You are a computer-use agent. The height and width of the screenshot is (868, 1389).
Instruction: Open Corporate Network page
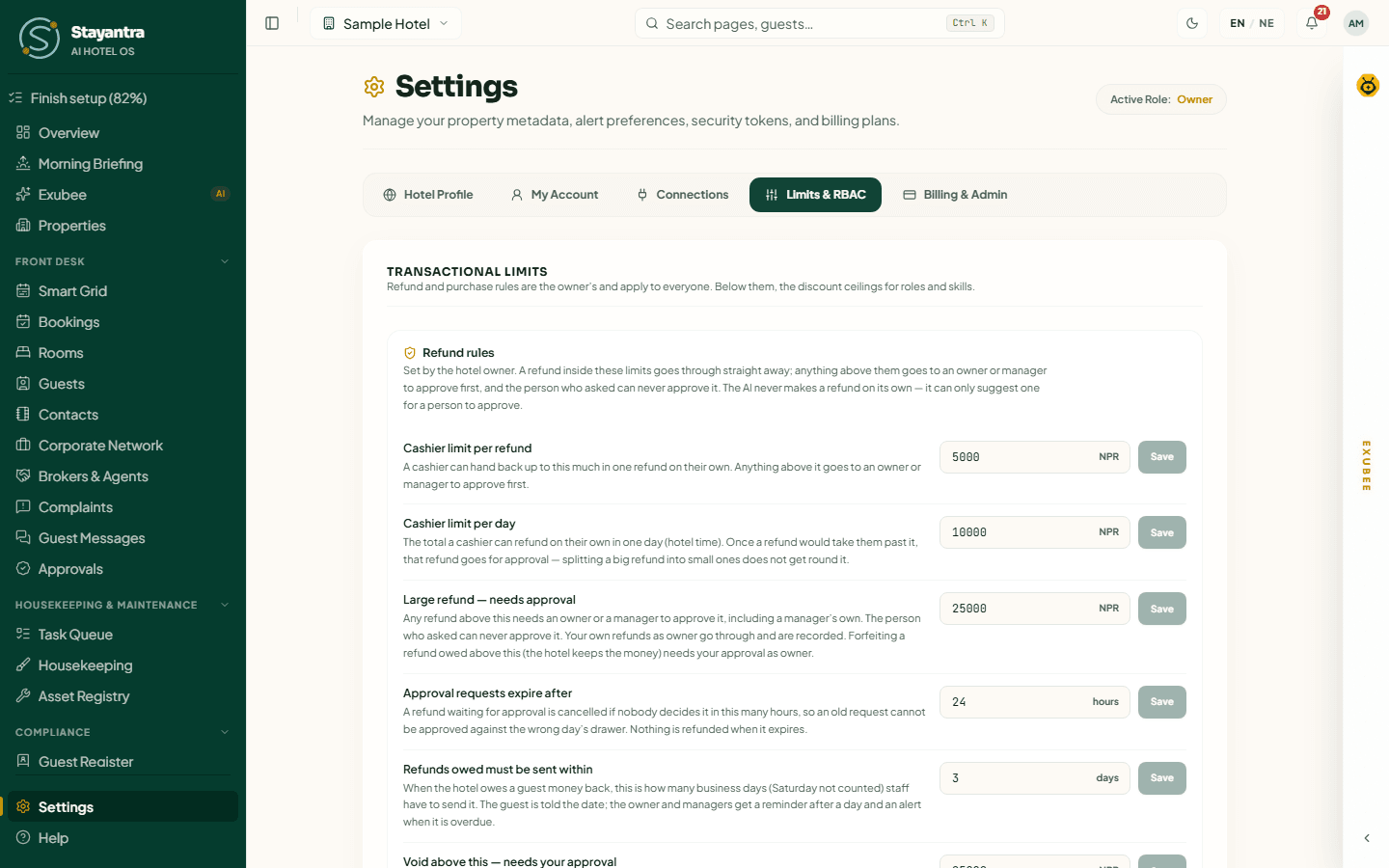click(x=123, y=446)
